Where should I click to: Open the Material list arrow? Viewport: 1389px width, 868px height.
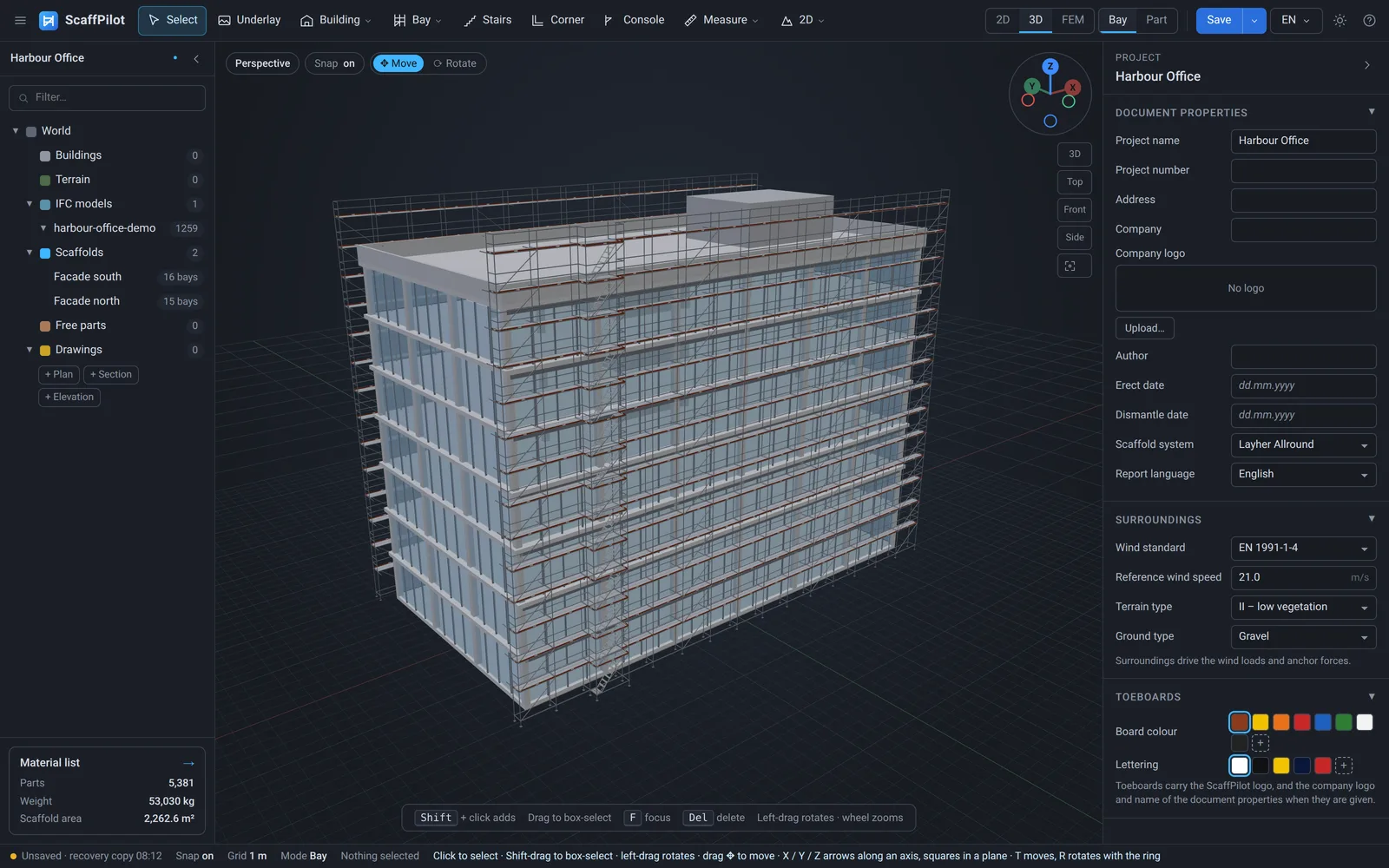188,763
